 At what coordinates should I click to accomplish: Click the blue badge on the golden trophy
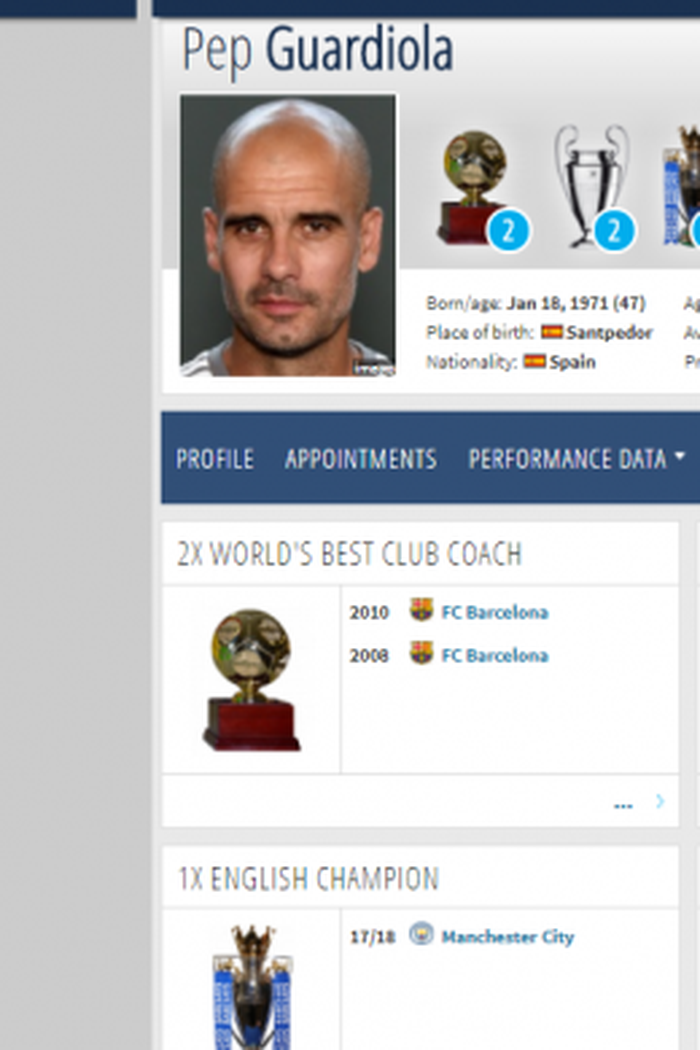point(508,231)
